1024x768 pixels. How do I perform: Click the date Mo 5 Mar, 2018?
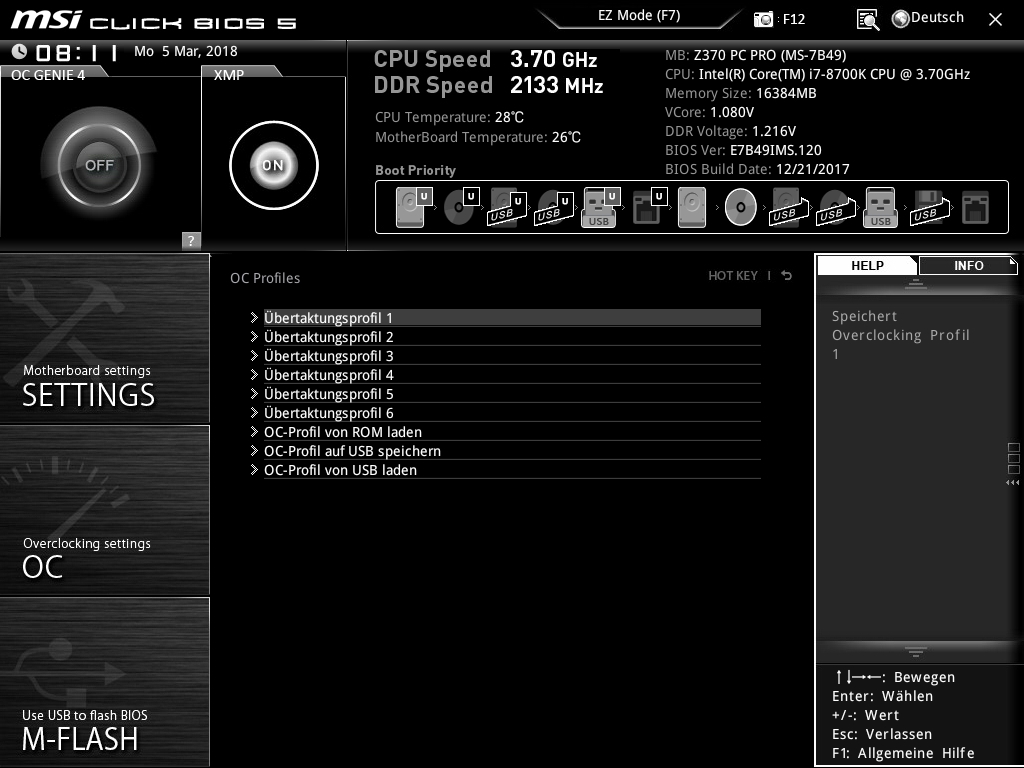tap(185, 52)
